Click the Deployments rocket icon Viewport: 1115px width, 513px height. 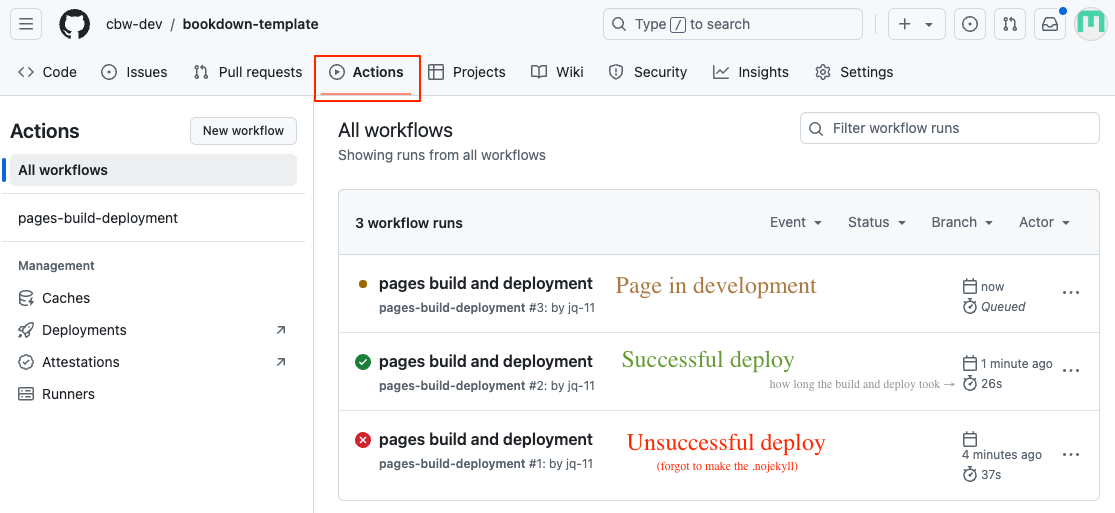[26, 330]
